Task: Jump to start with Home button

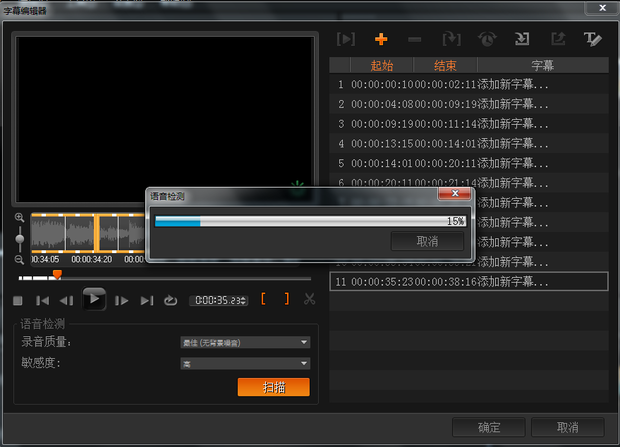Action: [x=43, y=300]
